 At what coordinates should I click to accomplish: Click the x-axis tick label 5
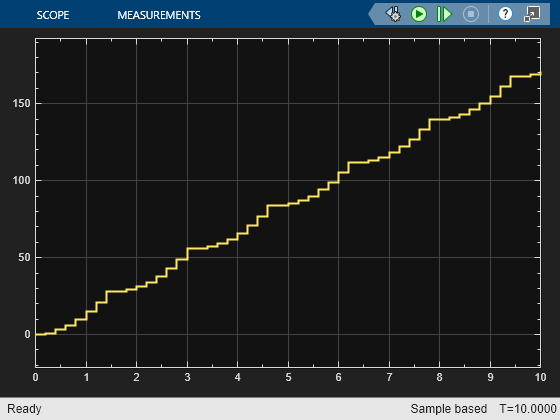click(288, 377)
